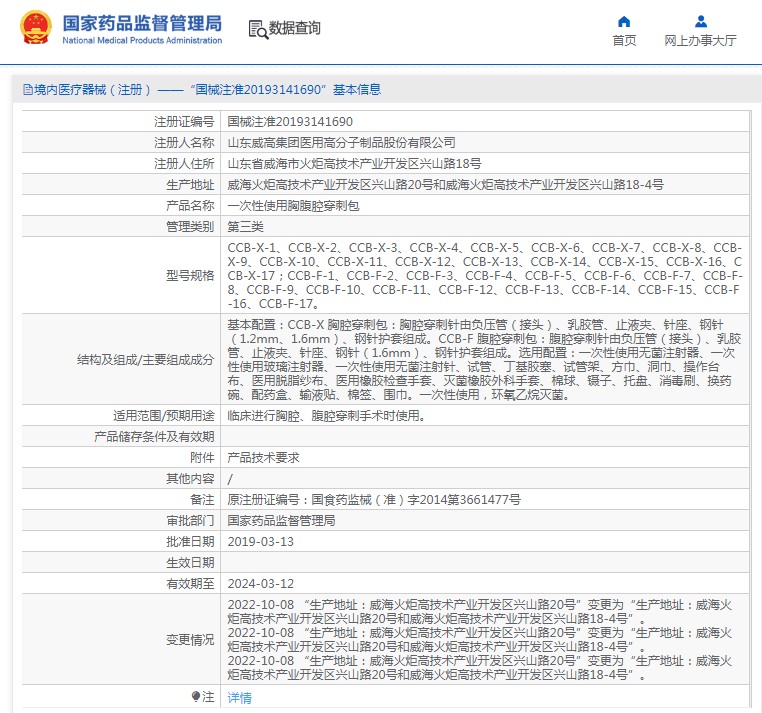Click the 变更情况 row label

click(190, 640)
